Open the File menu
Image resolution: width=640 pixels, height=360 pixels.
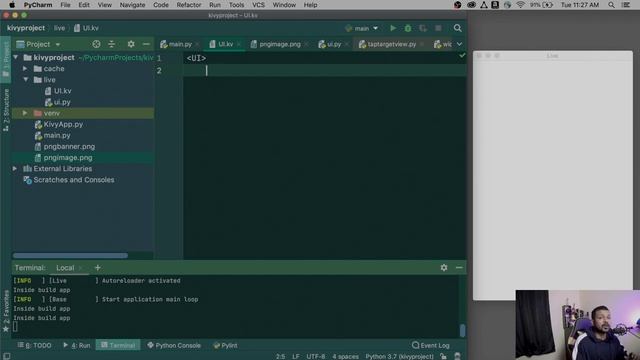(x=65, y=5)
